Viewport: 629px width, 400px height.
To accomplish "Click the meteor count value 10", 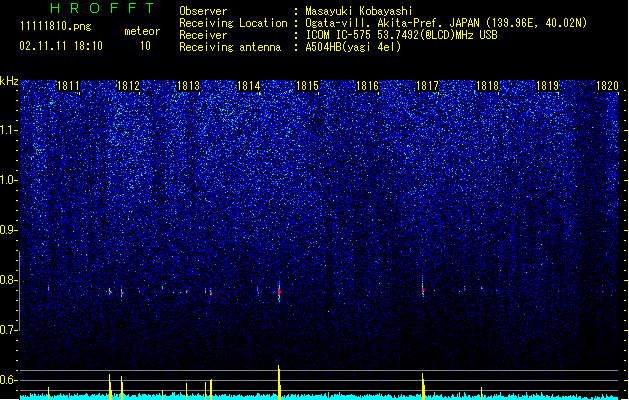I will tap(145, 46).
